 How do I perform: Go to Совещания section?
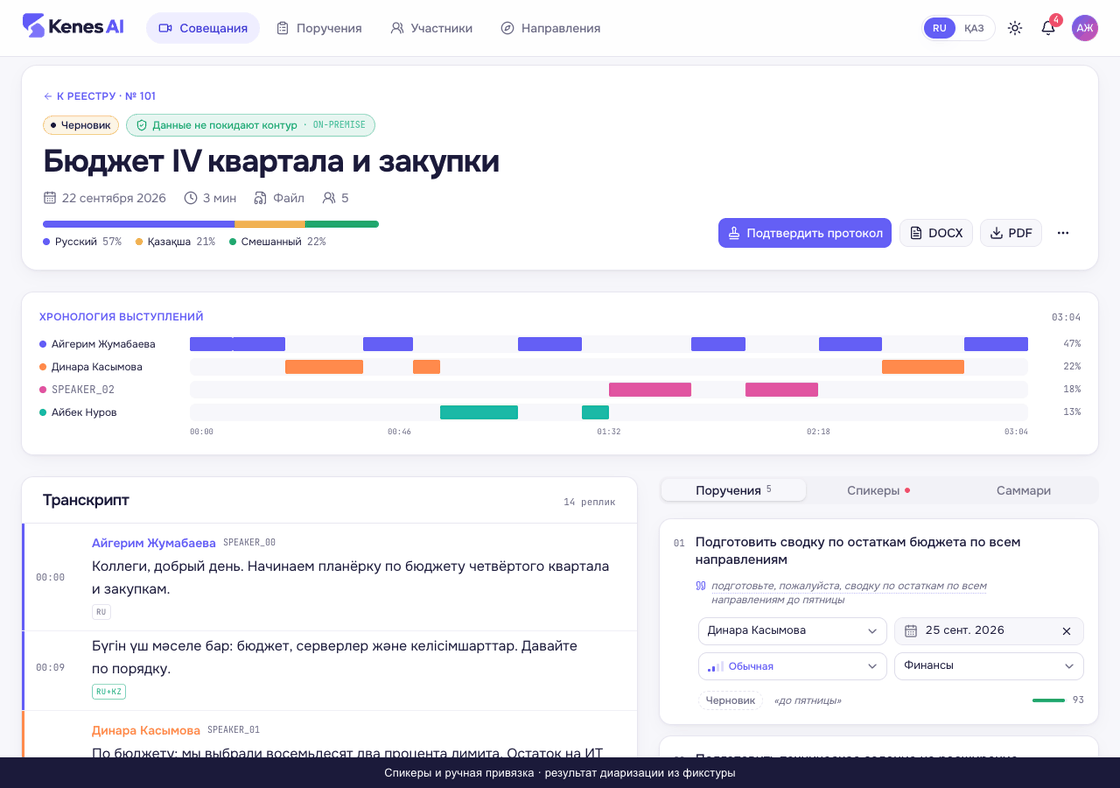click(x=203, y=28)
